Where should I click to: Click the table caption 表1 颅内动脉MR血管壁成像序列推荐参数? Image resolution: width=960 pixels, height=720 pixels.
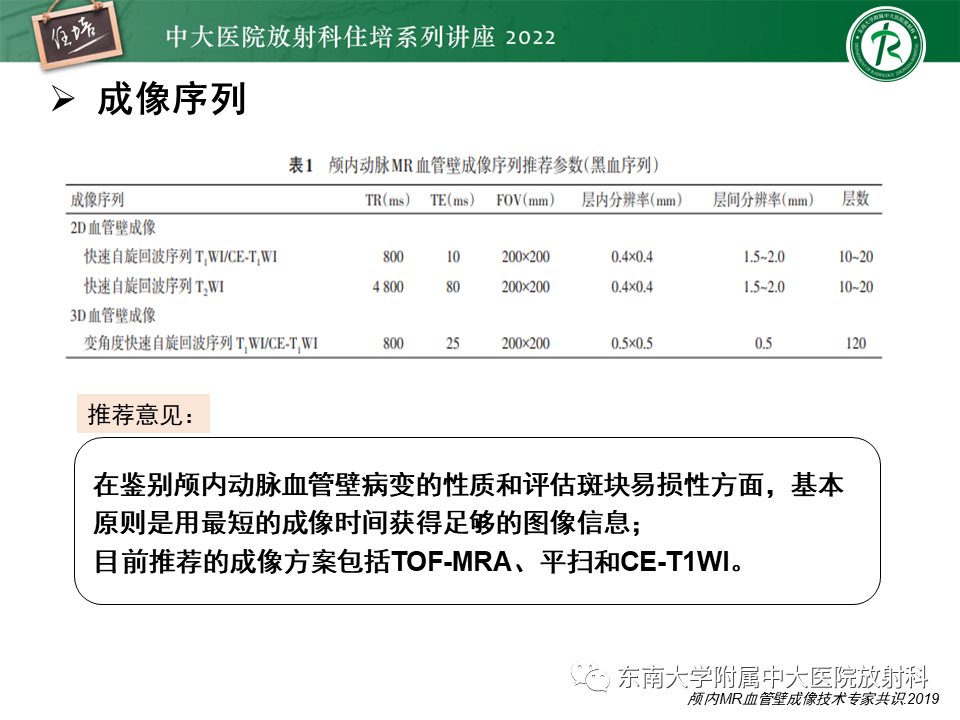473,165
